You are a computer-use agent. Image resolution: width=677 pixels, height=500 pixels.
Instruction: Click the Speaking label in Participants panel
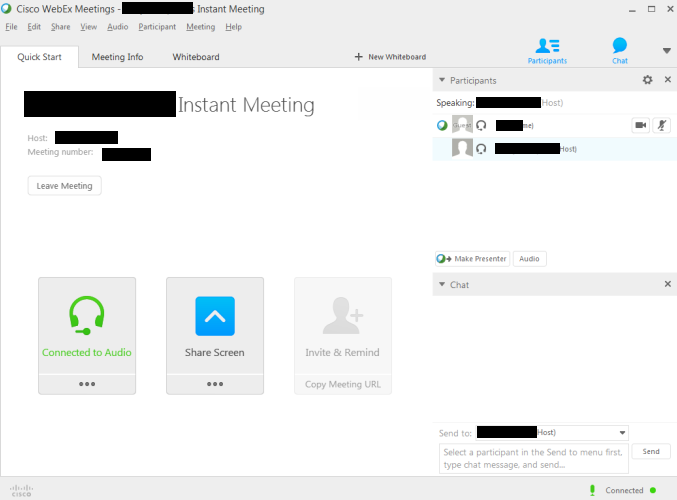coord(455,103)
